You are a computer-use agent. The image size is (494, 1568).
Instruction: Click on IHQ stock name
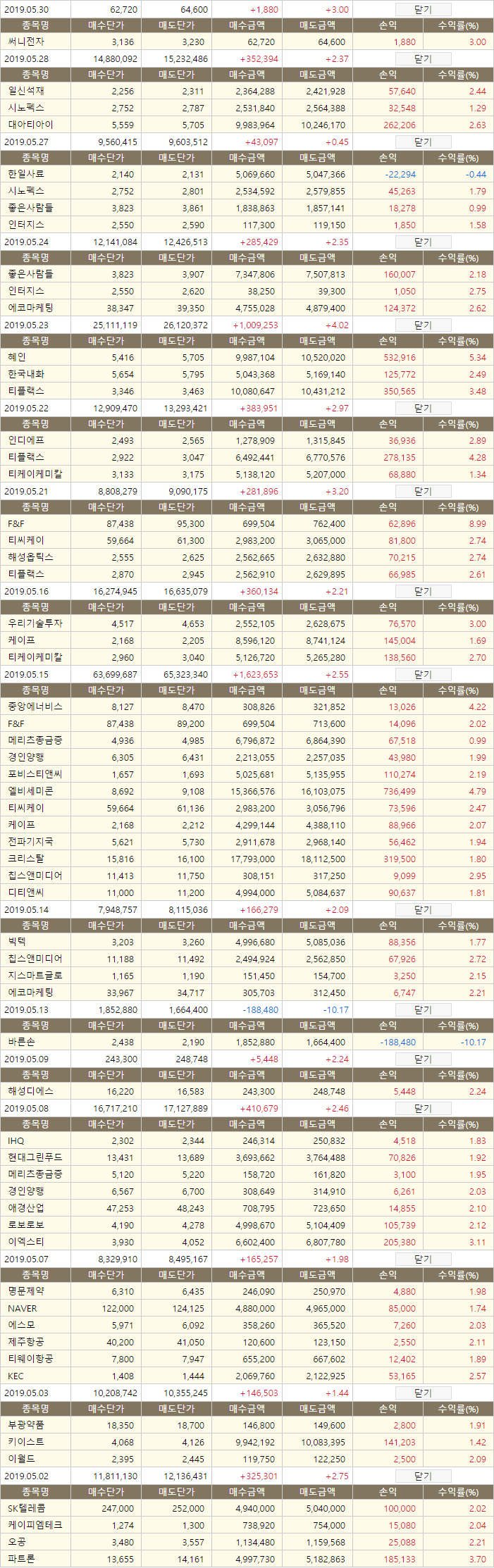(x=16, y=1141)
